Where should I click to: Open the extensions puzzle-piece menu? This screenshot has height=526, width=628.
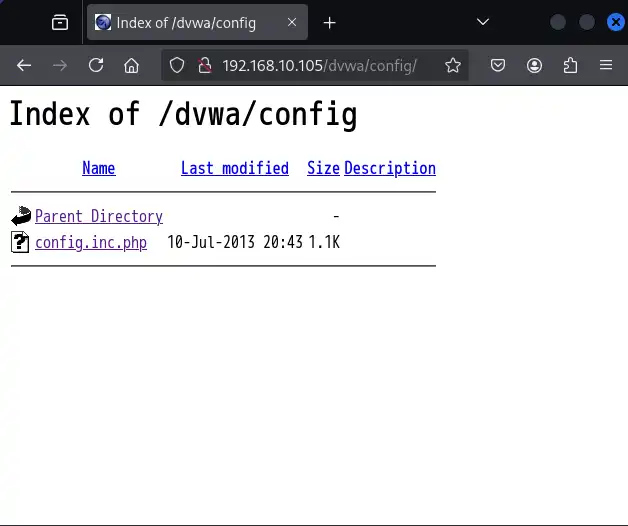point(570,65)
